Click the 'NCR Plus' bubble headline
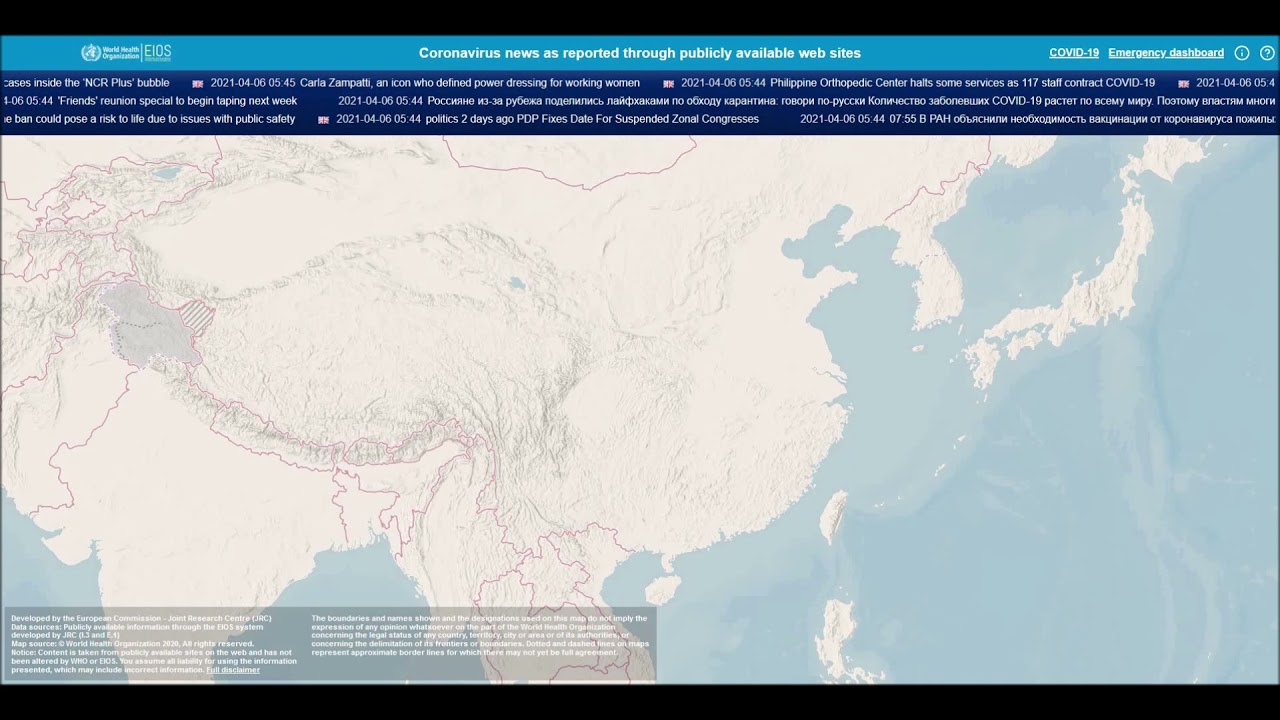 point(86,83)
